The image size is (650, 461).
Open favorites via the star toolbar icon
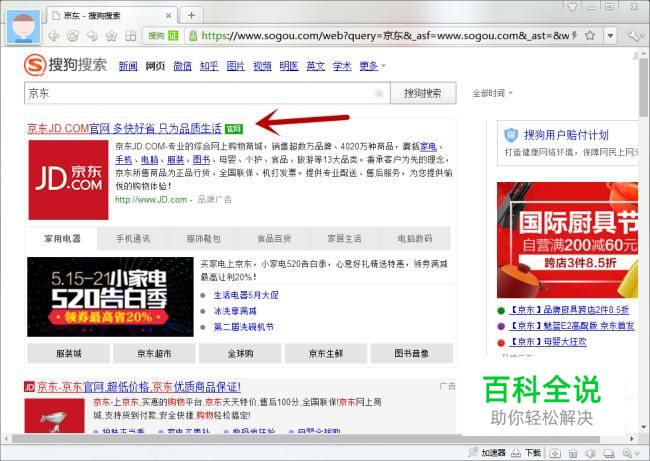pyautogui.click(x=111, y=36)
